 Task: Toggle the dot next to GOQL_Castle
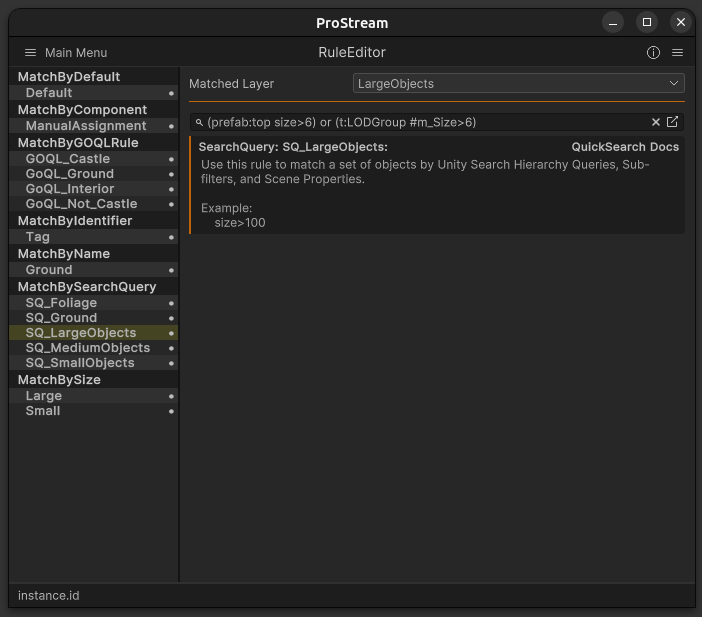point(171,159)
